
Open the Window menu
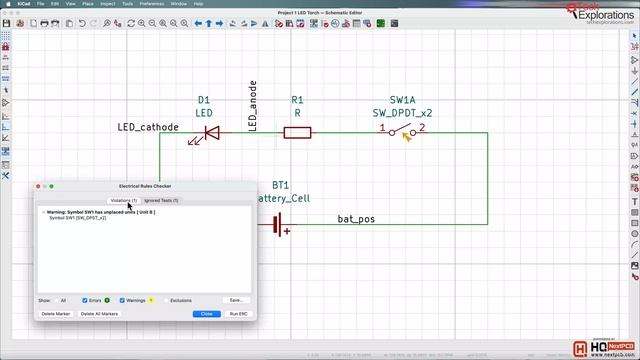[x=179, y=4]
